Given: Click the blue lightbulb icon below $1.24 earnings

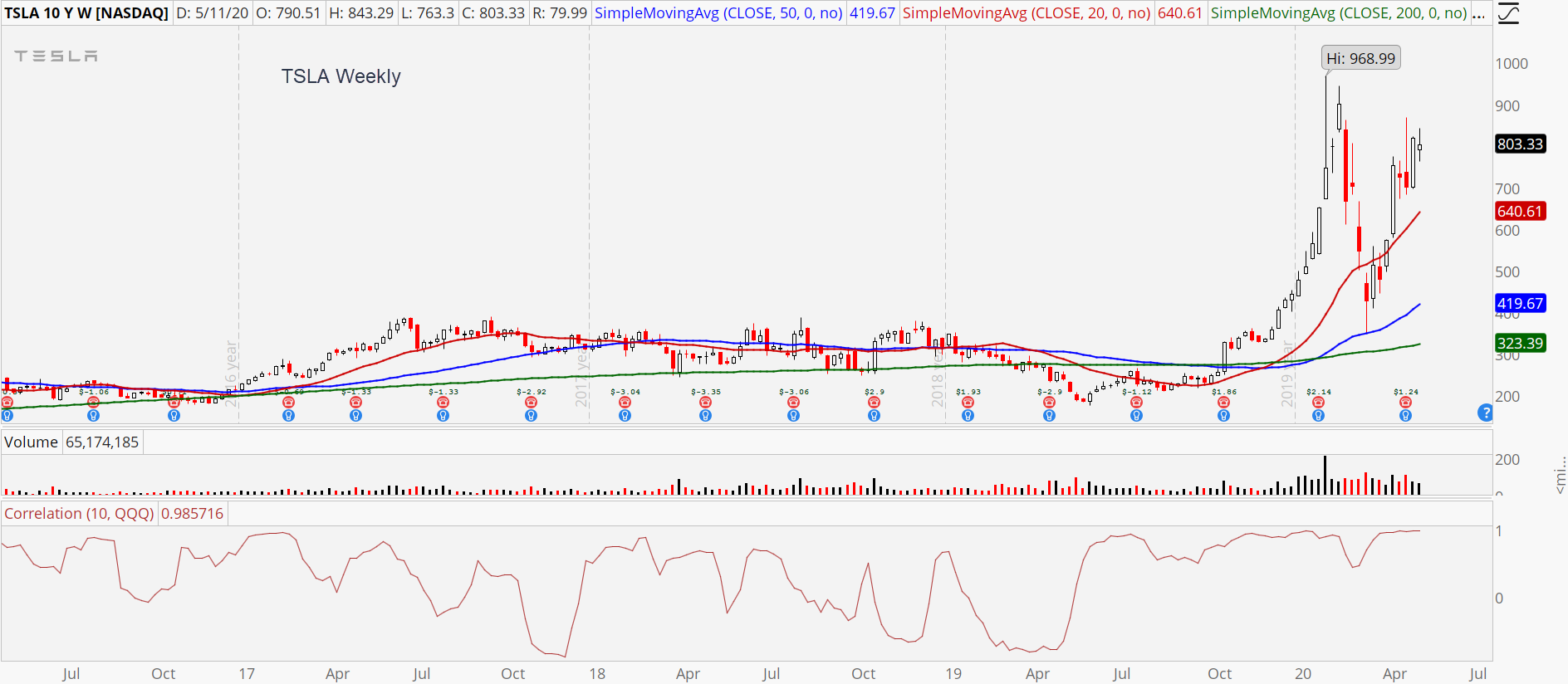Looking at the screenshot, I should click(x=1405, y=416).
